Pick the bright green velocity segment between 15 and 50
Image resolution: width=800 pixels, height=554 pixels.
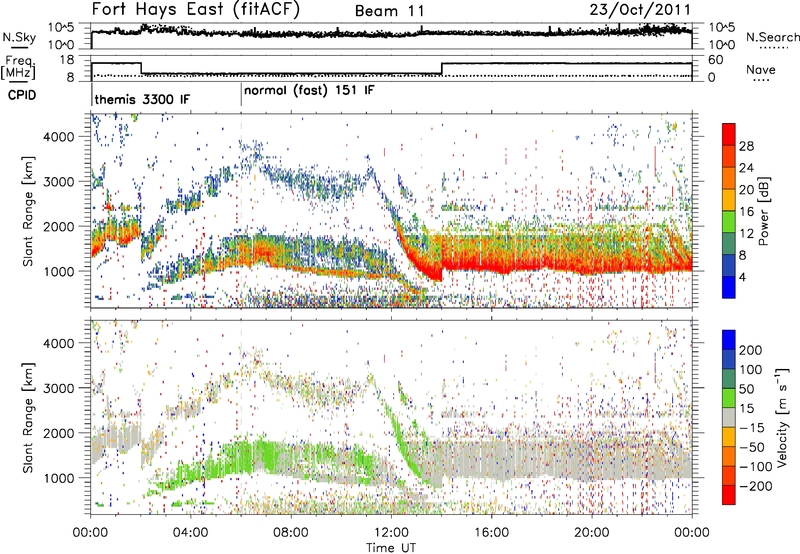[x=729, y=398]
